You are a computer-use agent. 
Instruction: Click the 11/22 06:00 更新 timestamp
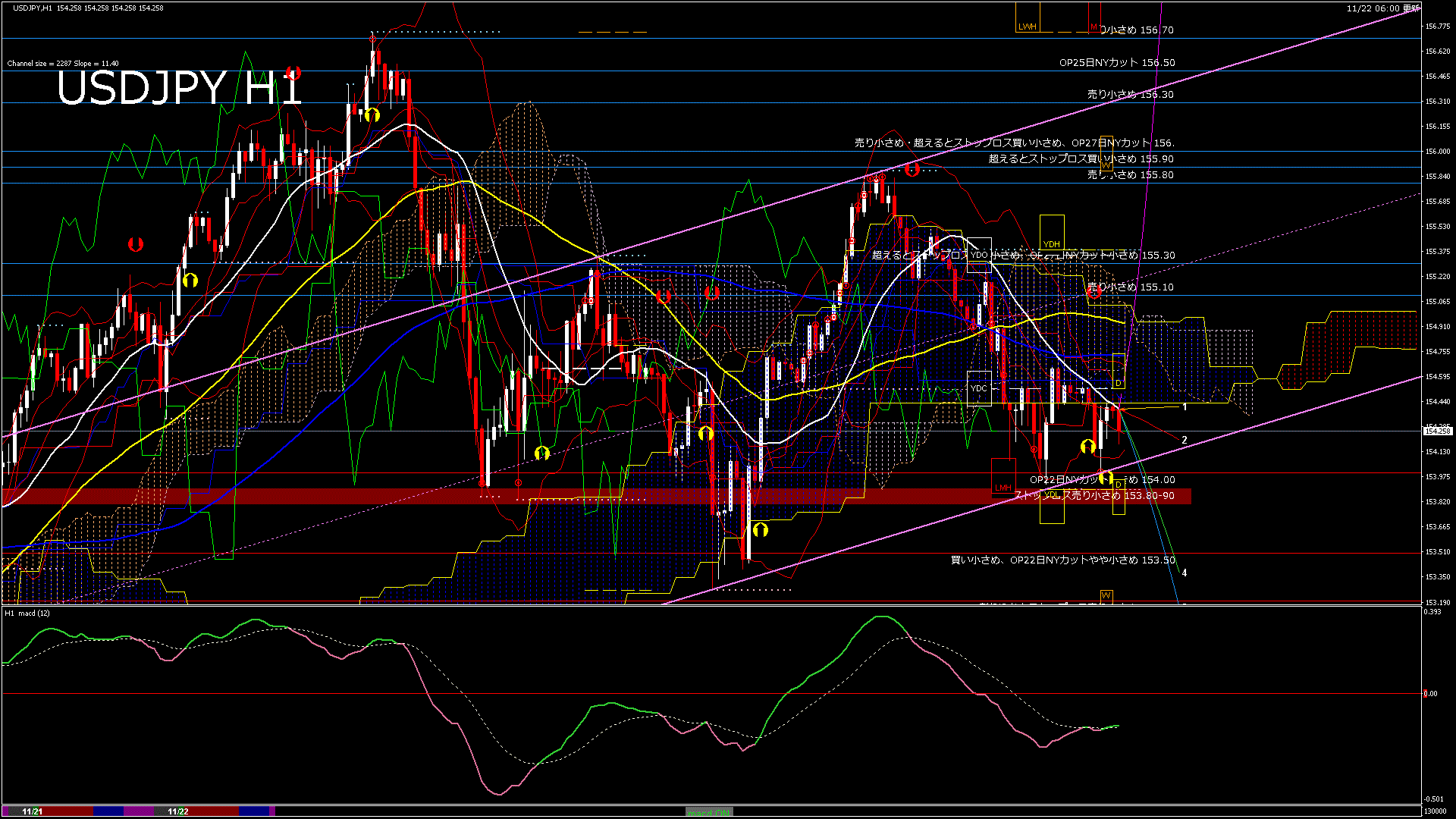coord(1382,8)
